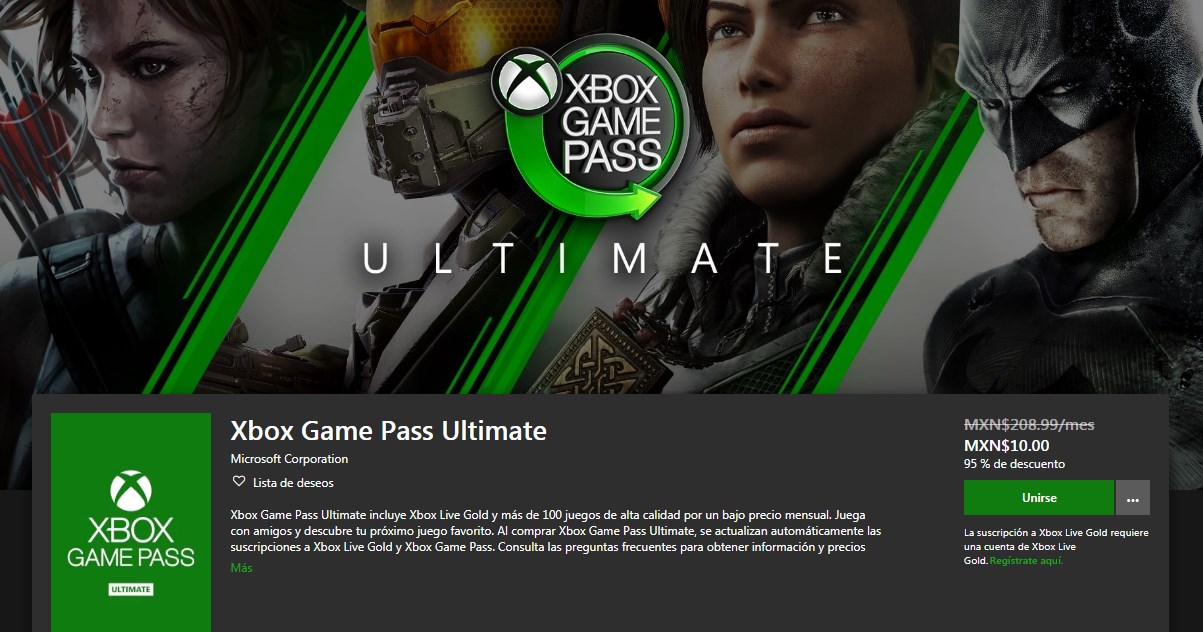
Task: Click the Xbox sphere logo in green box art
Action: pyautogui.click(x=131, y=490)
